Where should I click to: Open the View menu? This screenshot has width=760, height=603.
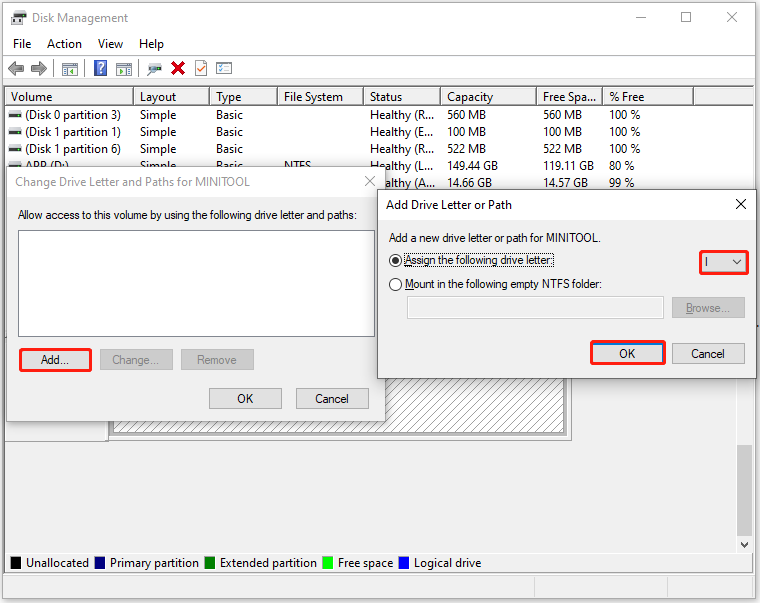(110, 44)
